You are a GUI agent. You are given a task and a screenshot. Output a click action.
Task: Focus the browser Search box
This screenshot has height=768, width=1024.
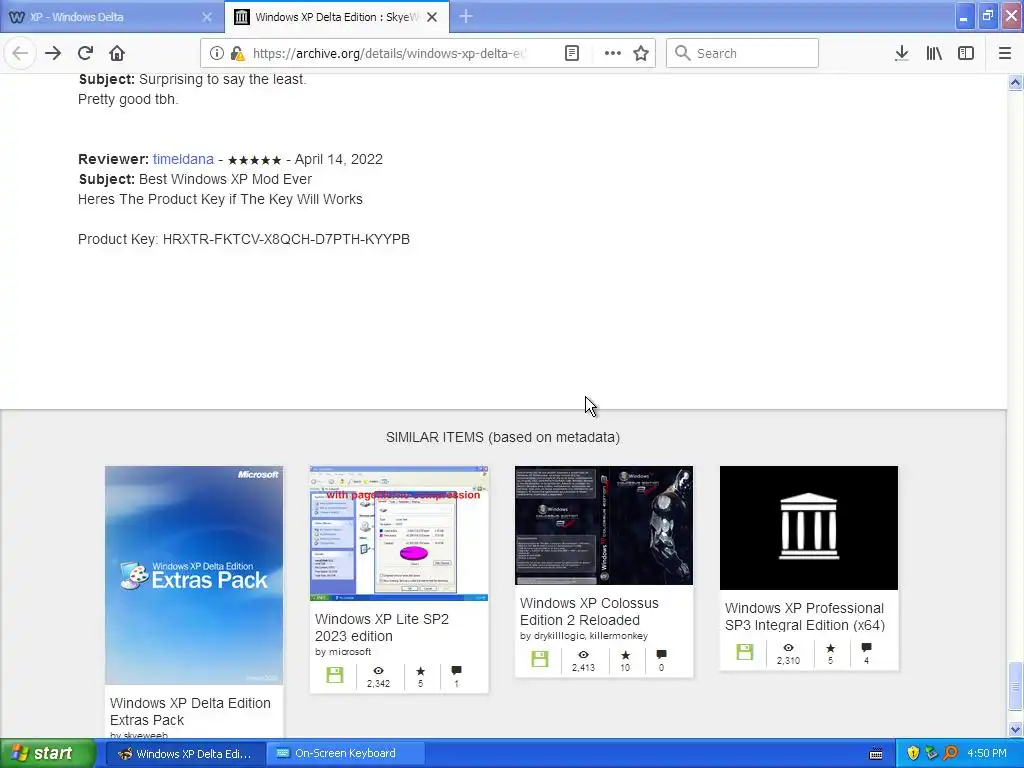point(743,53)
